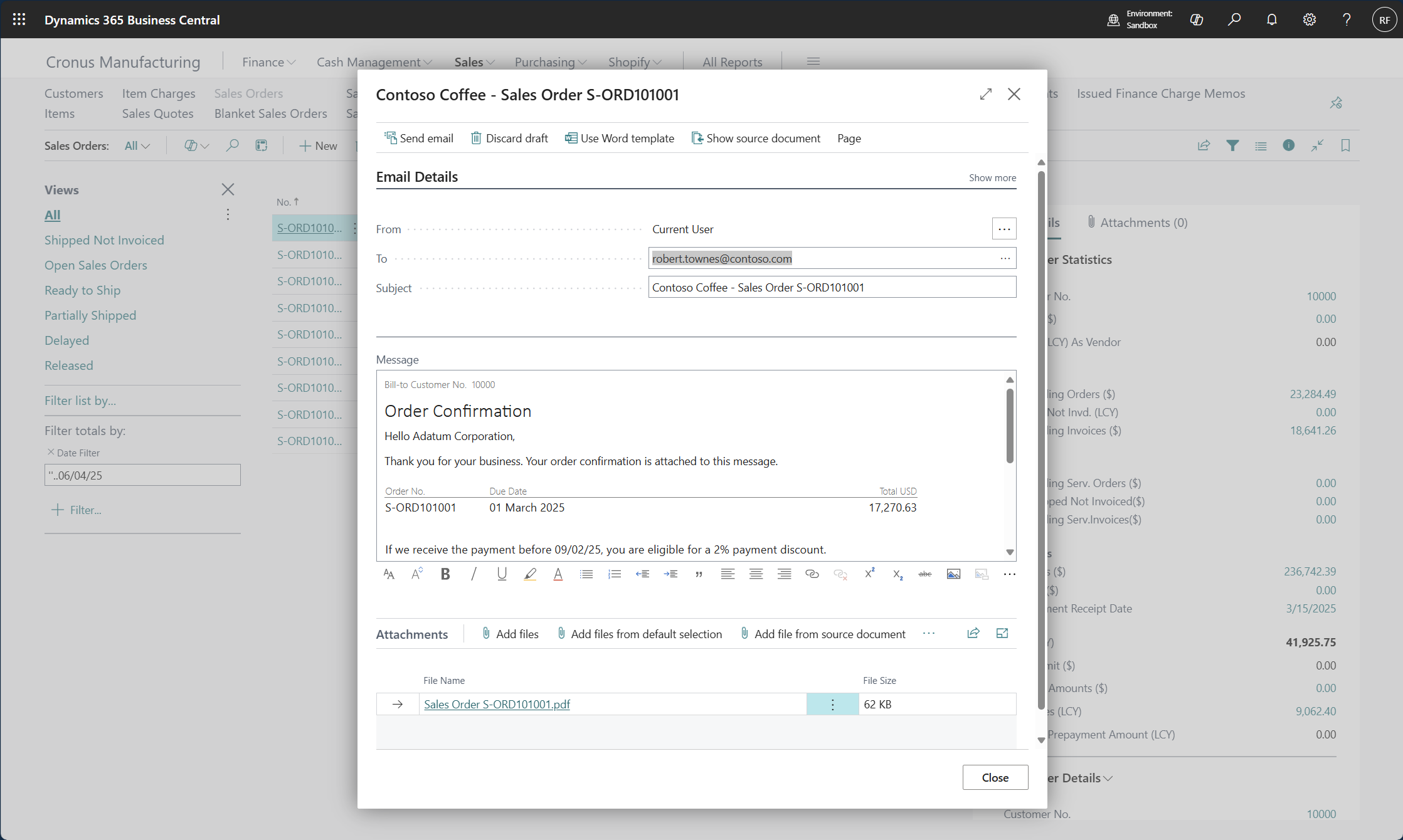
Task: Apply quote formatting in message
Action: pyautogui.click(x=699, y=574)
